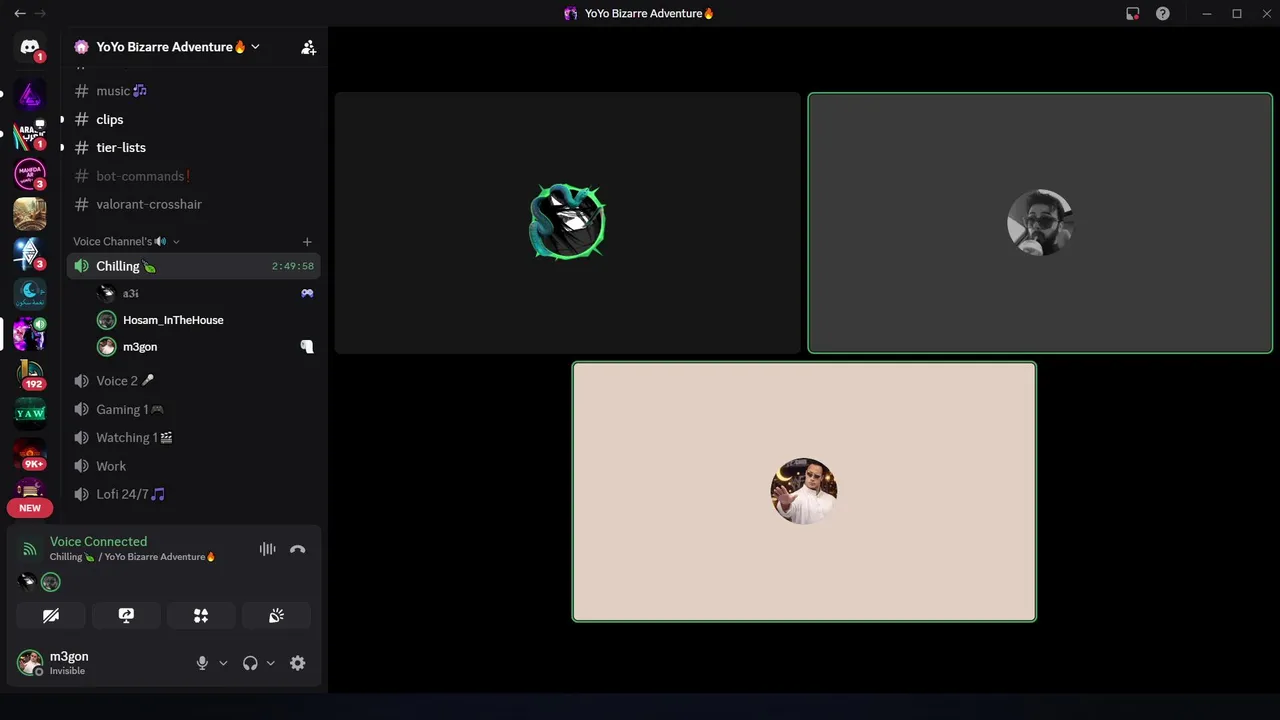This screenshot has height=720, width=1280.
Task: Open the YAW server icon
Action: [x=30, y=413]
